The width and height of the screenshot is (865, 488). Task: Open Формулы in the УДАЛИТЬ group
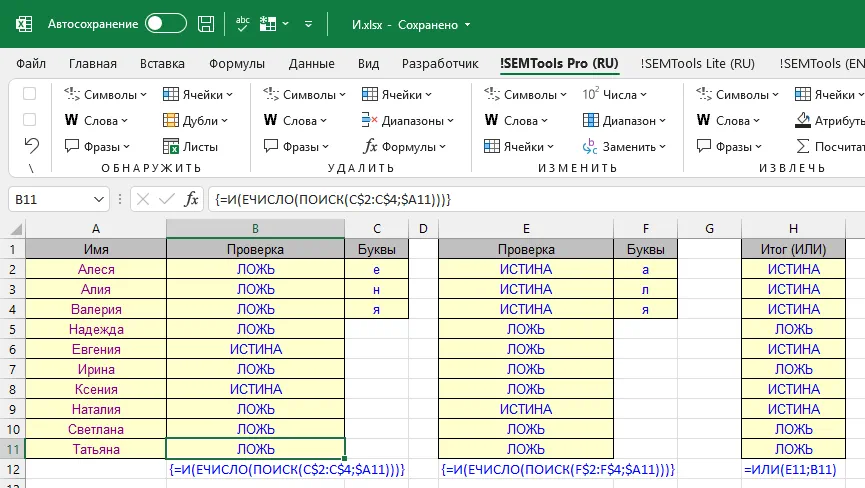tap(406, 146)
